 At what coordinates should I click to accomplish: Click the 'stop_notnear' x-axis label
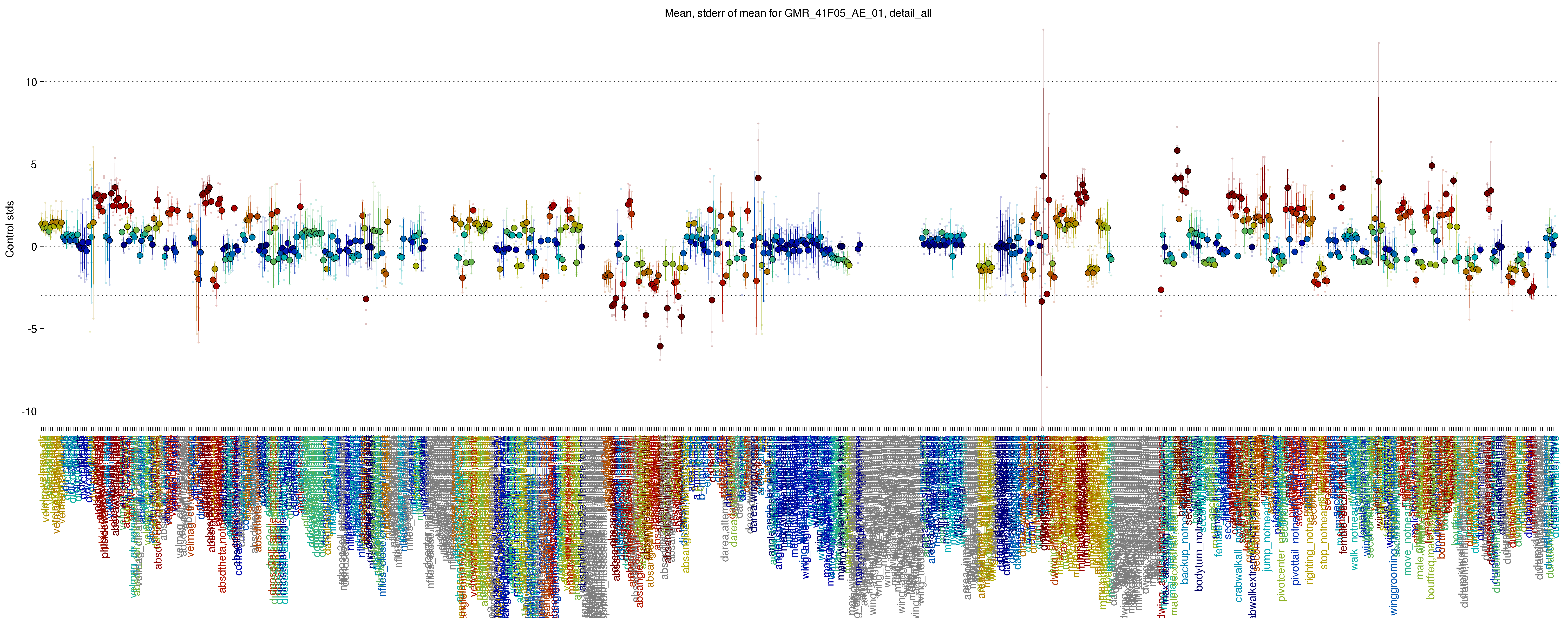[1324, 538]
